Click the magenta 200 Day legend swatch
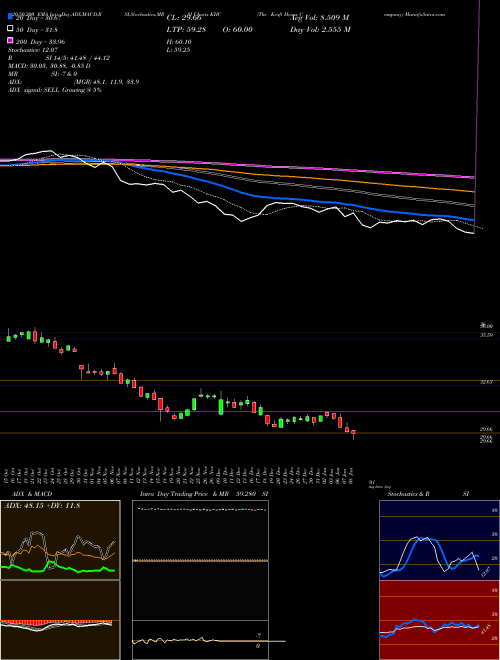Screen dimensions: 500x660 tap(10, 41)
